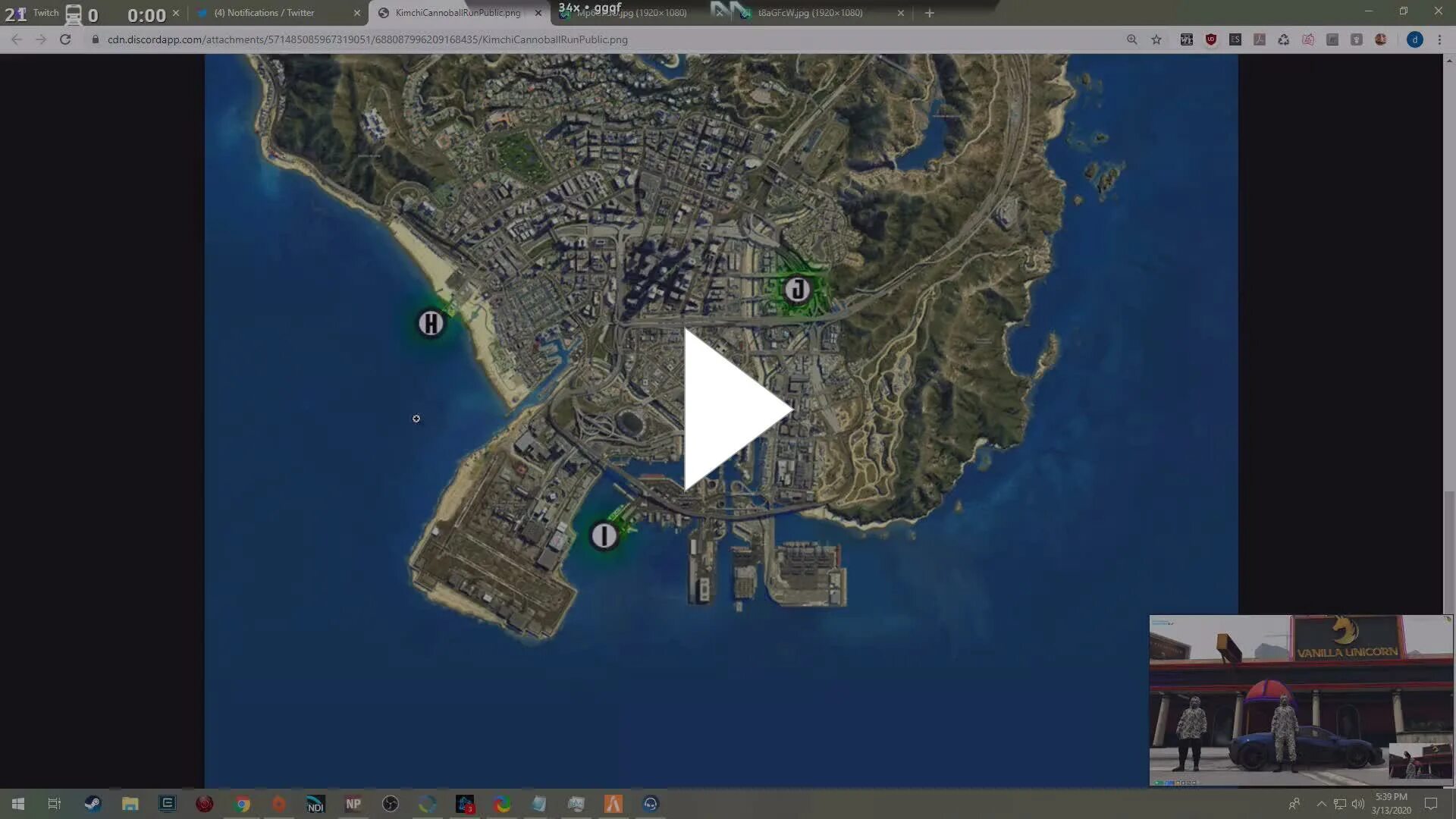Close the KimchiCannoballRunPublic.png tab
The width and height of the screenshot is (1456, 819).
tap(538, 13)
